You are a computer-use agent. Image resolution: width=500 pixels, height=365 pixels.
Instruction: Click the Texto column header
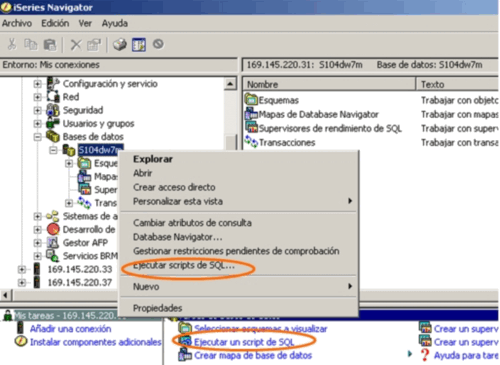tap(458, 84)
